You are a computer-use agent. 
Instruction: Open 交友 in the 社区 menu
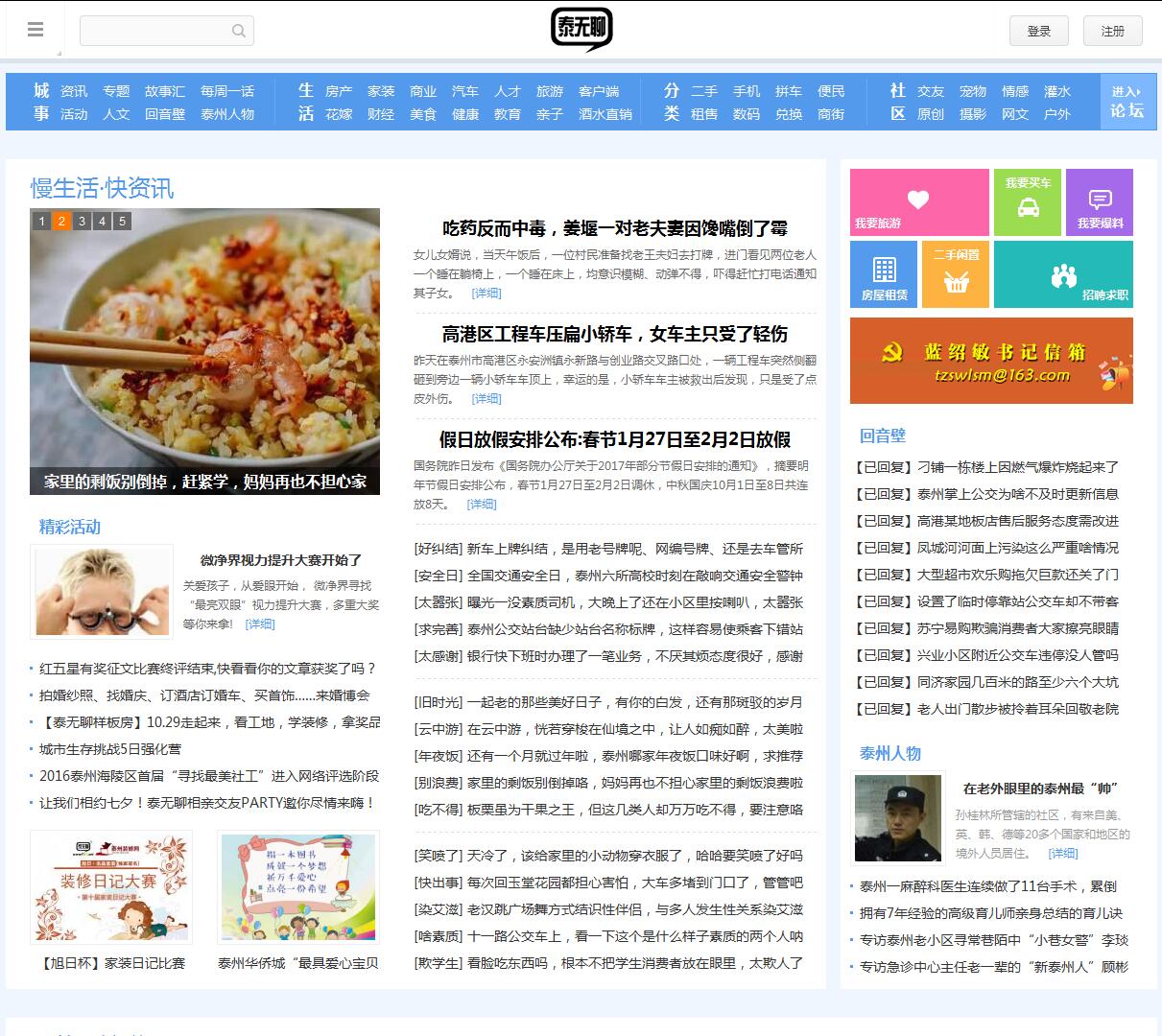click(931, 91)
